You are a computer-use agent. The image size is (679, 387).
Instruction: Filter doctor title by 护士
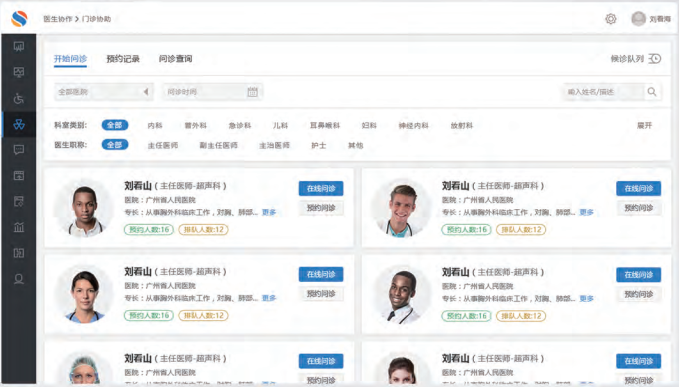click(319, 145)
